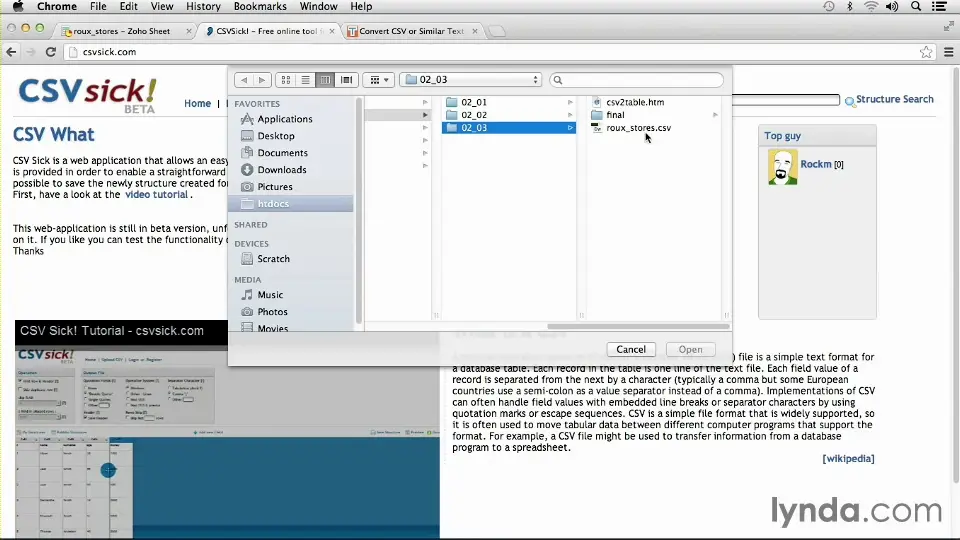Select Downloads in the sidebar
The image size is (960, 540).
pyautogui.click(x=281, y=170)
